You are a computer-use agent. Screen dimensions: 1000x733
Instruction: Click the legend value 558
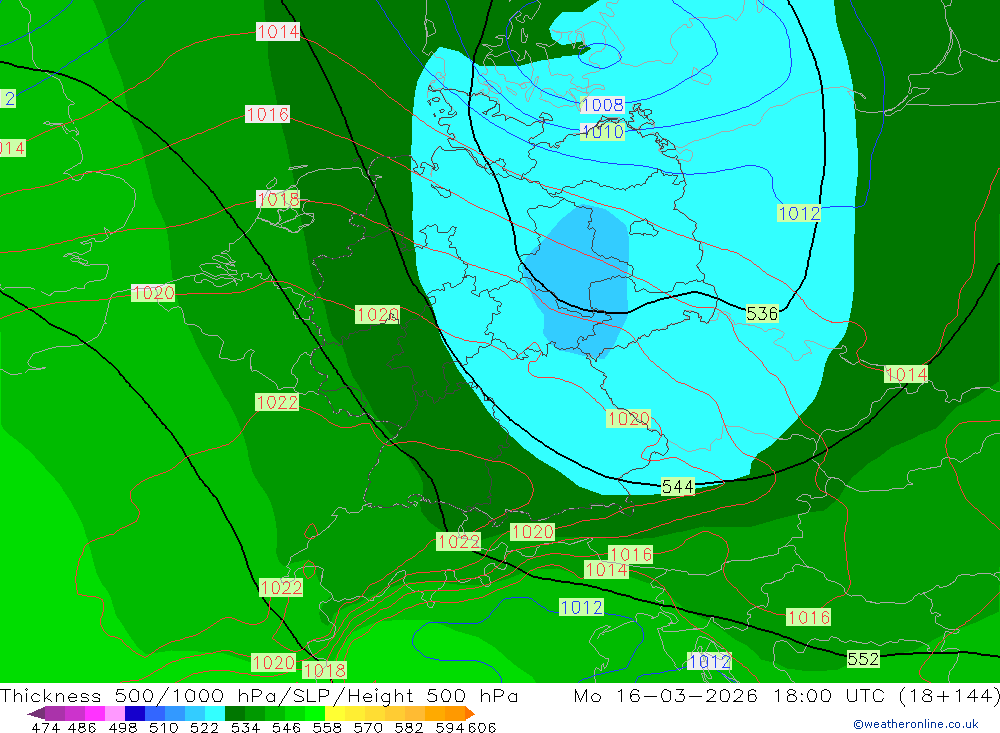(327, 728)
